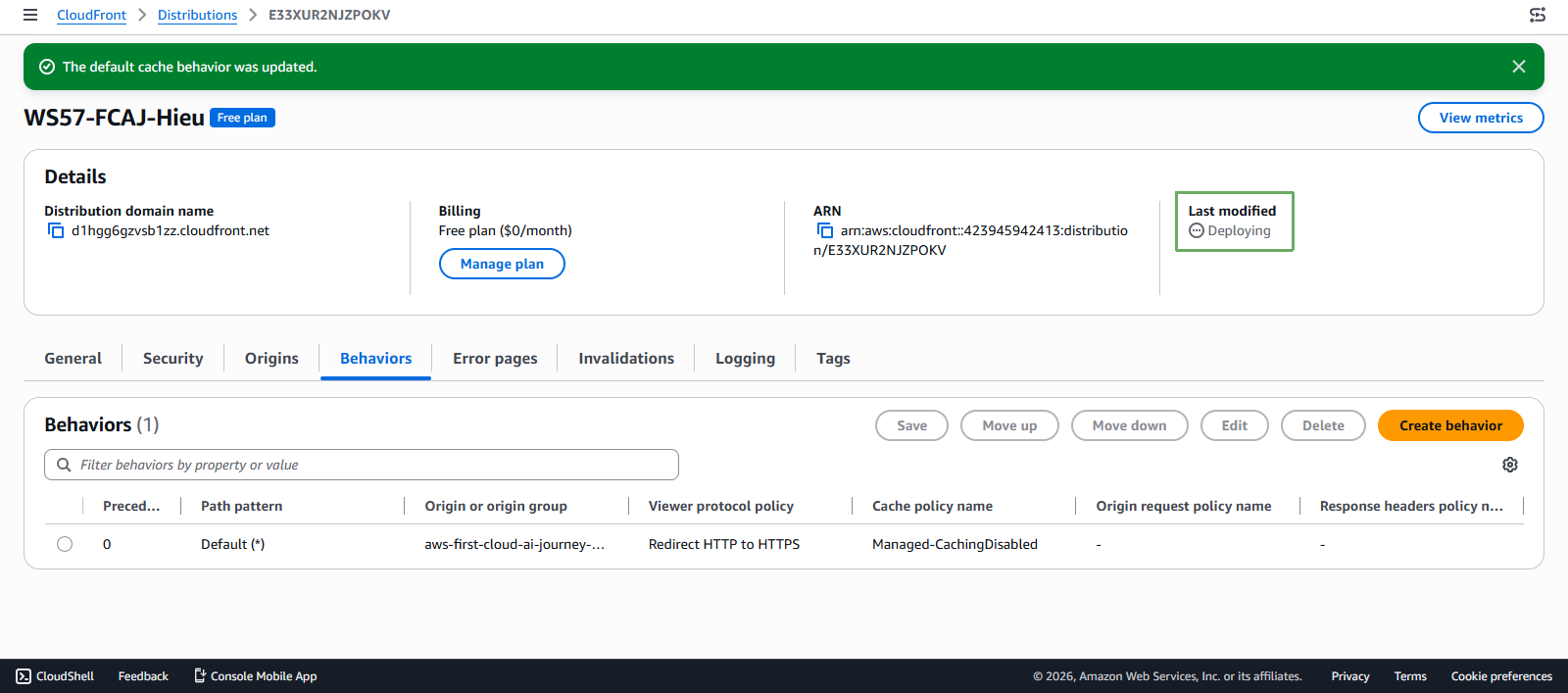Click Create behavior button

tap(1450, 425)
